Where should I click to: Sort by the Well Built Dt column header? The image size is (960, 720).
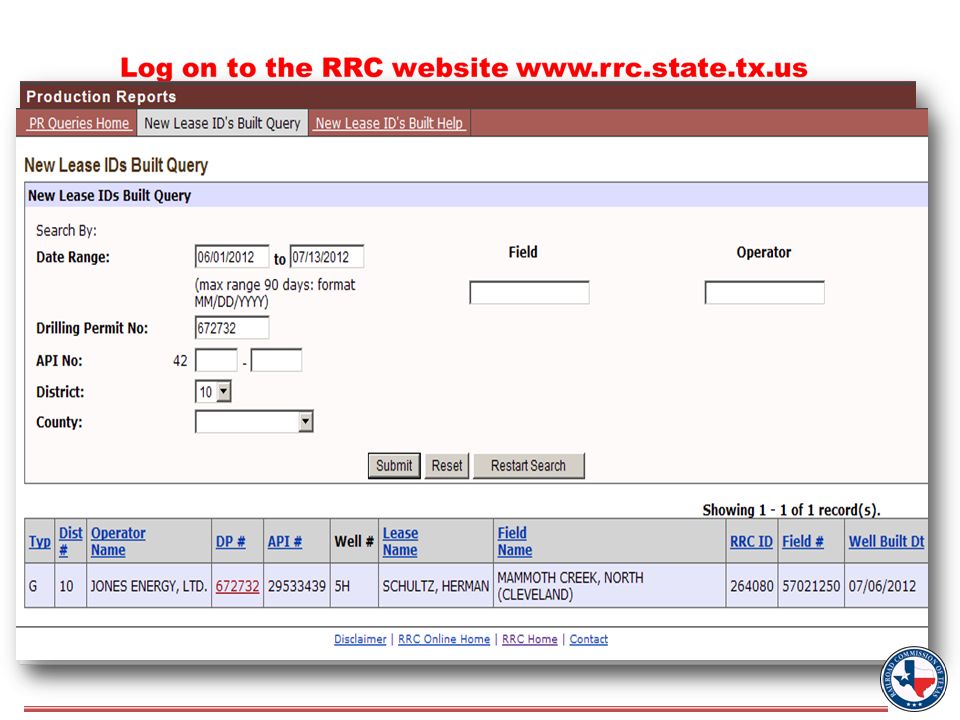(886, 541)
